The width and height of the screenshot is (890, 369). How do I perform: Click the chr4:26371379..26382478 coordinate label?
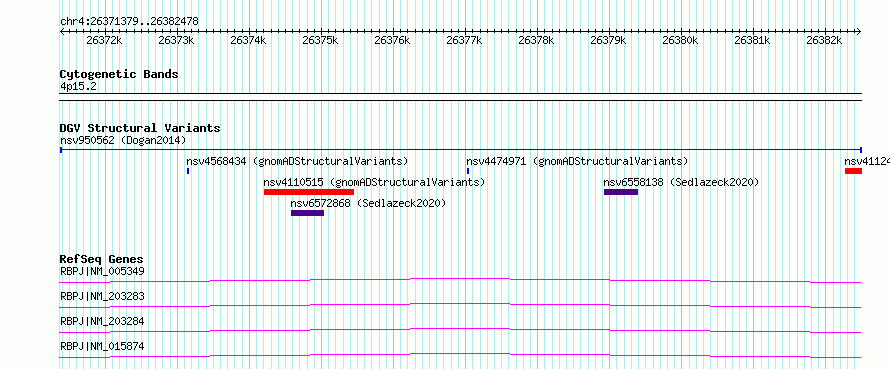[129, 22]
